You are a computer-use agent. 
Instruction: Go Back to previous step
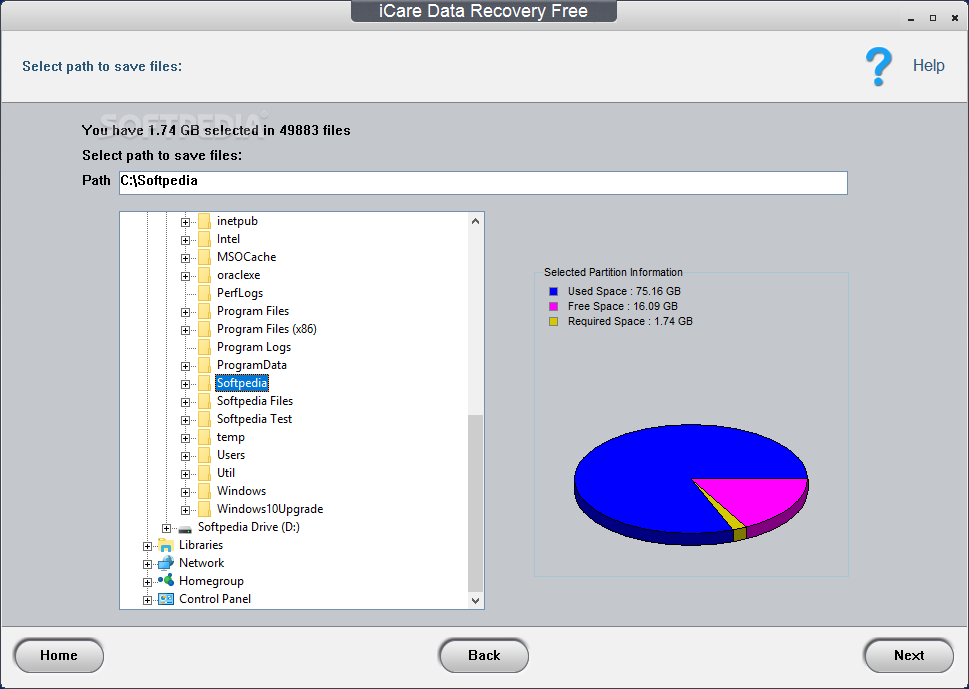pyautogui.click(x=484, y=656)
